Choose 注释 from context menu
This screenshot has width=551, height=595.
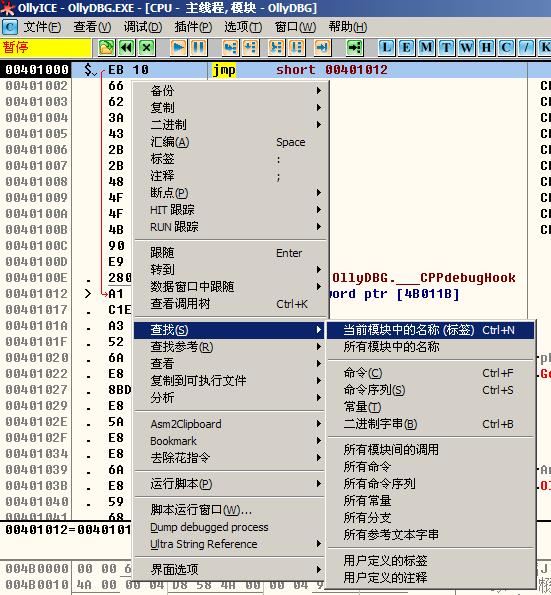click(231, 176)
